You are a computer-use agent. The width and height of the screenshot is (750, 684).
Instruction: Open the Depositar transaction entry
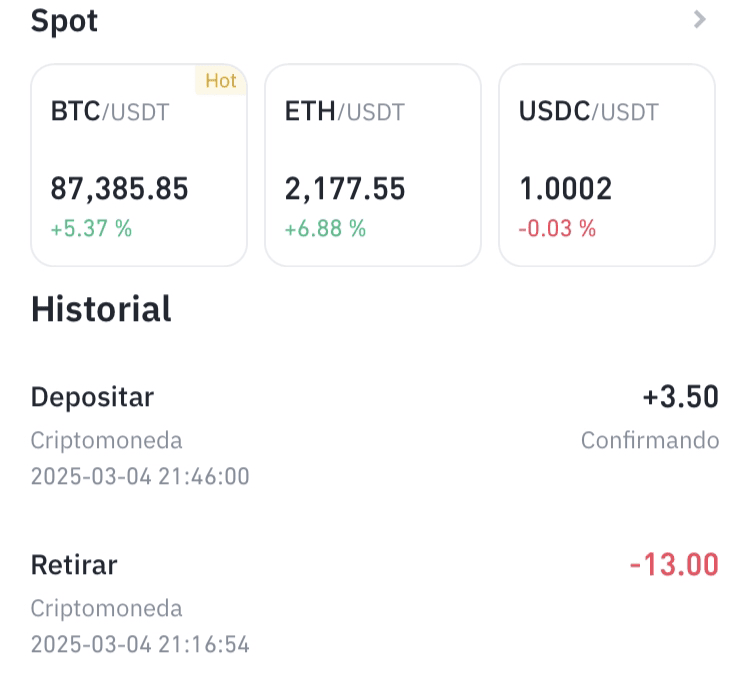point(375,435)
